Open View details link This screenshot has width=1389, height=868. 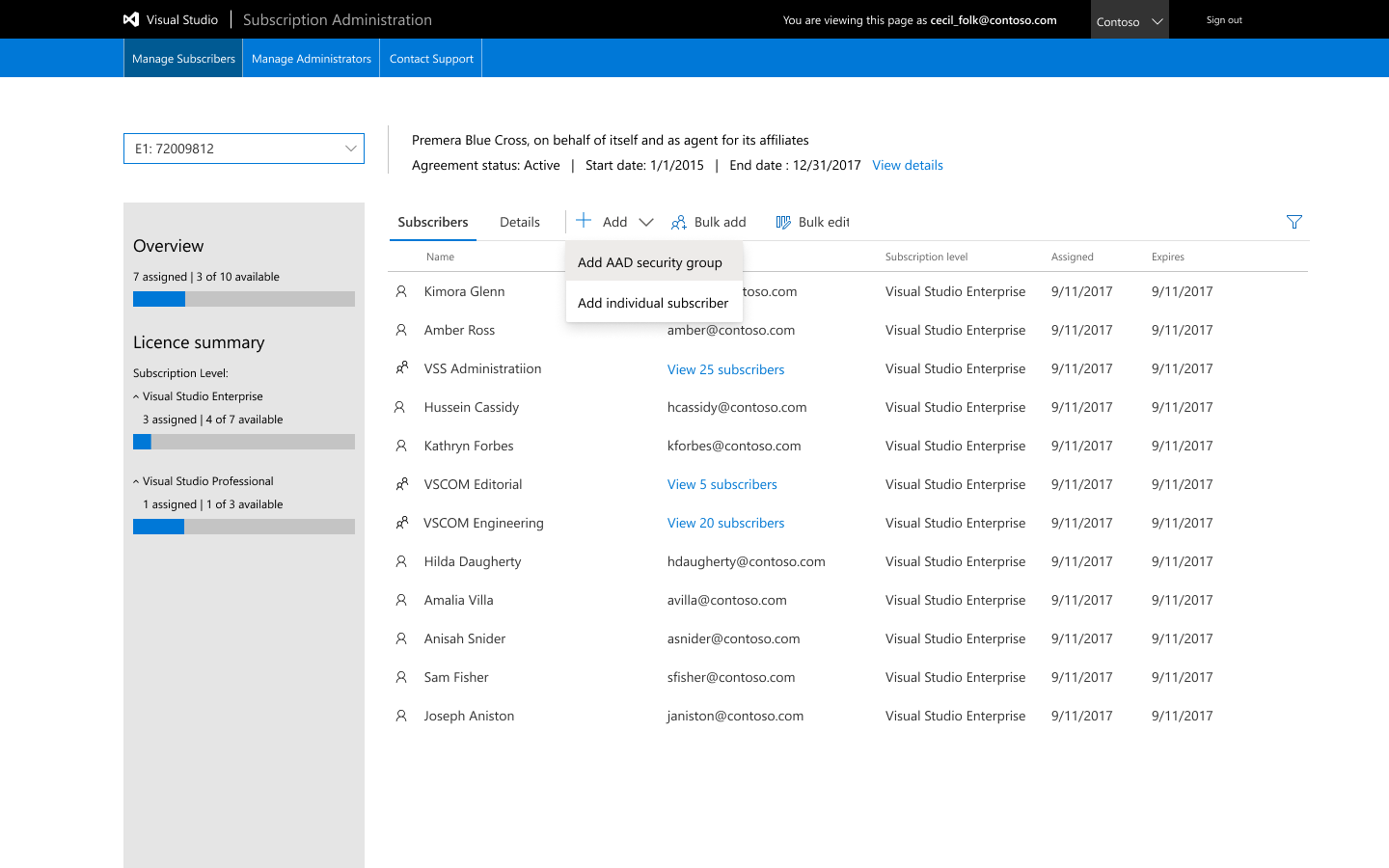click(908, 165)
